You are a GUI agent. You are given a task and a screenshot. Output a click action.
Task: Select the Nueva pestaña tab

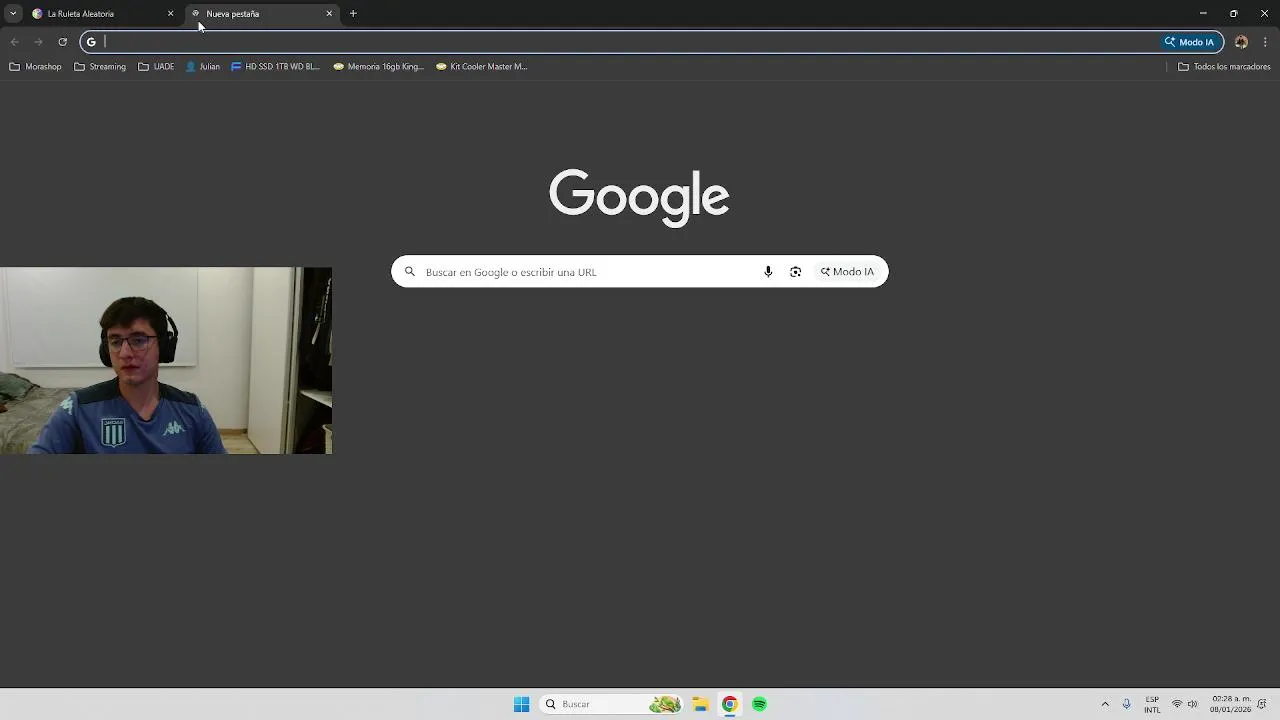262,14
